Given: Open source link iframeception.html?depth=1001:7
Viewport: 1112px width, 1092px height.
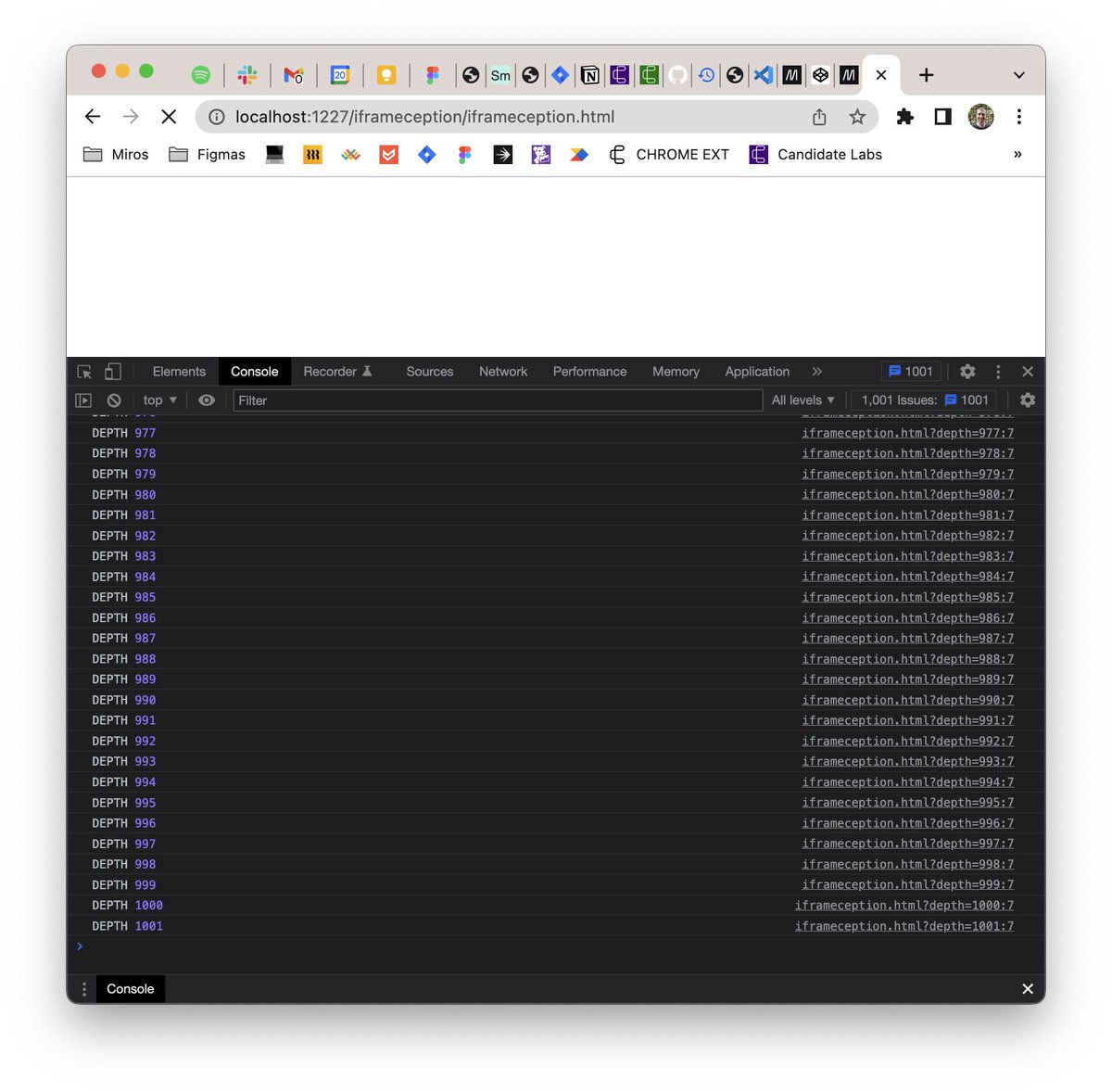Looking at the screenshot, I should (x=904, y=926).
